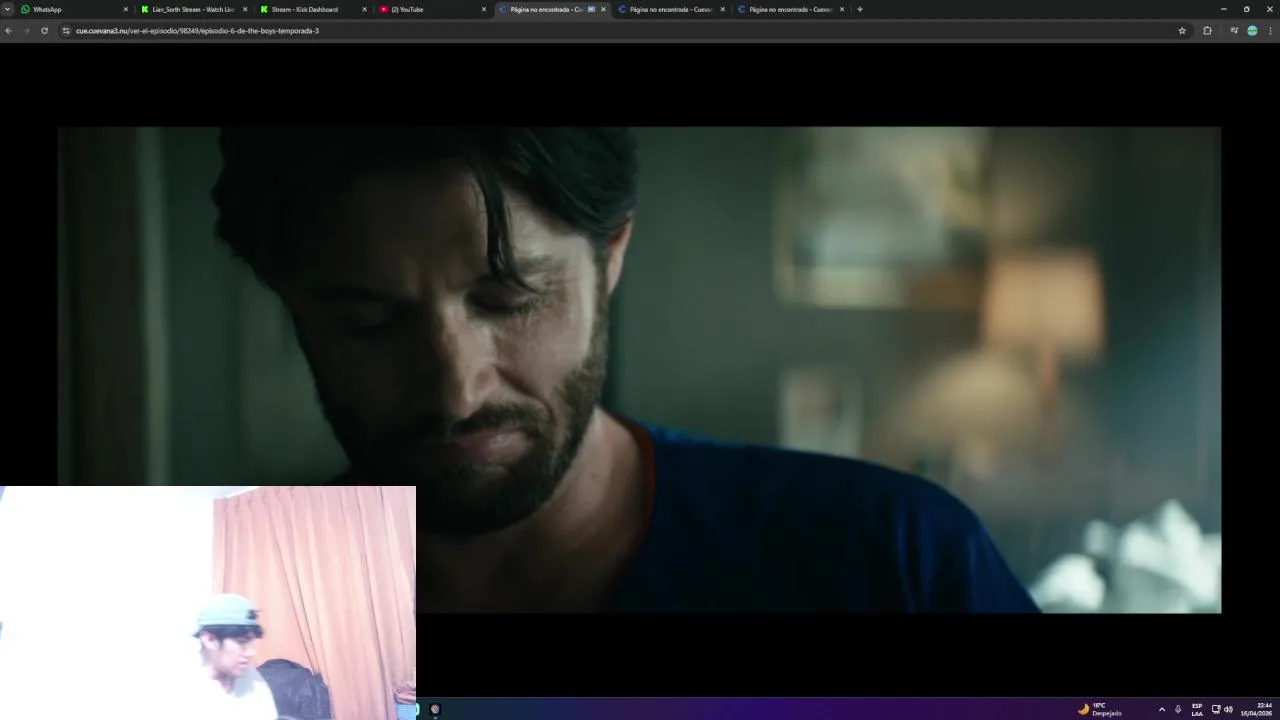Select the second Página no encontrada tab

click(x=671, y=9)
